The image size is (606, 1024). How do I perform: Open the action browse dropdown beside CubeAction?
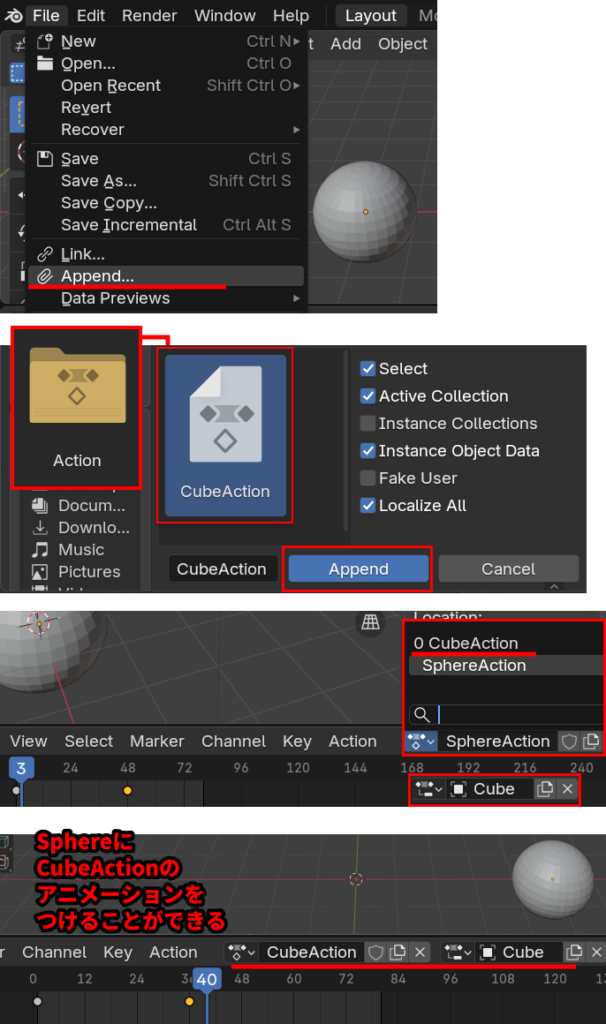pos(242,952)
